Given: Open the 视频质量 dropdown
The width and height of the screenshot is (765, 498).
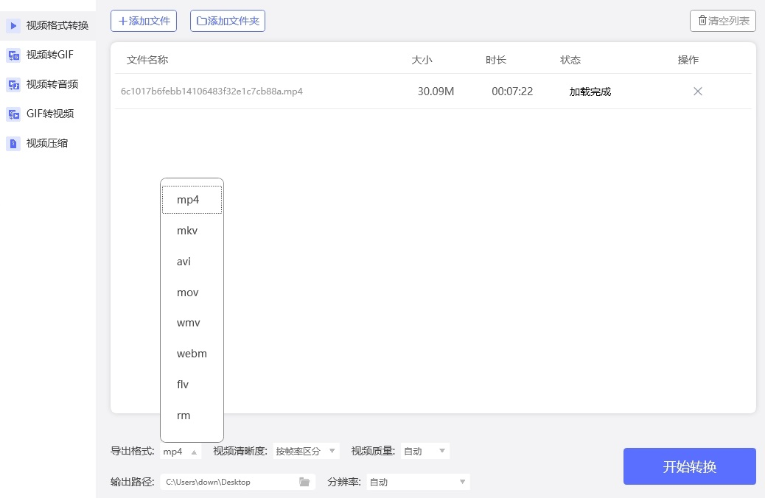Looking at the screenshot, I should [x=424, y=451].
